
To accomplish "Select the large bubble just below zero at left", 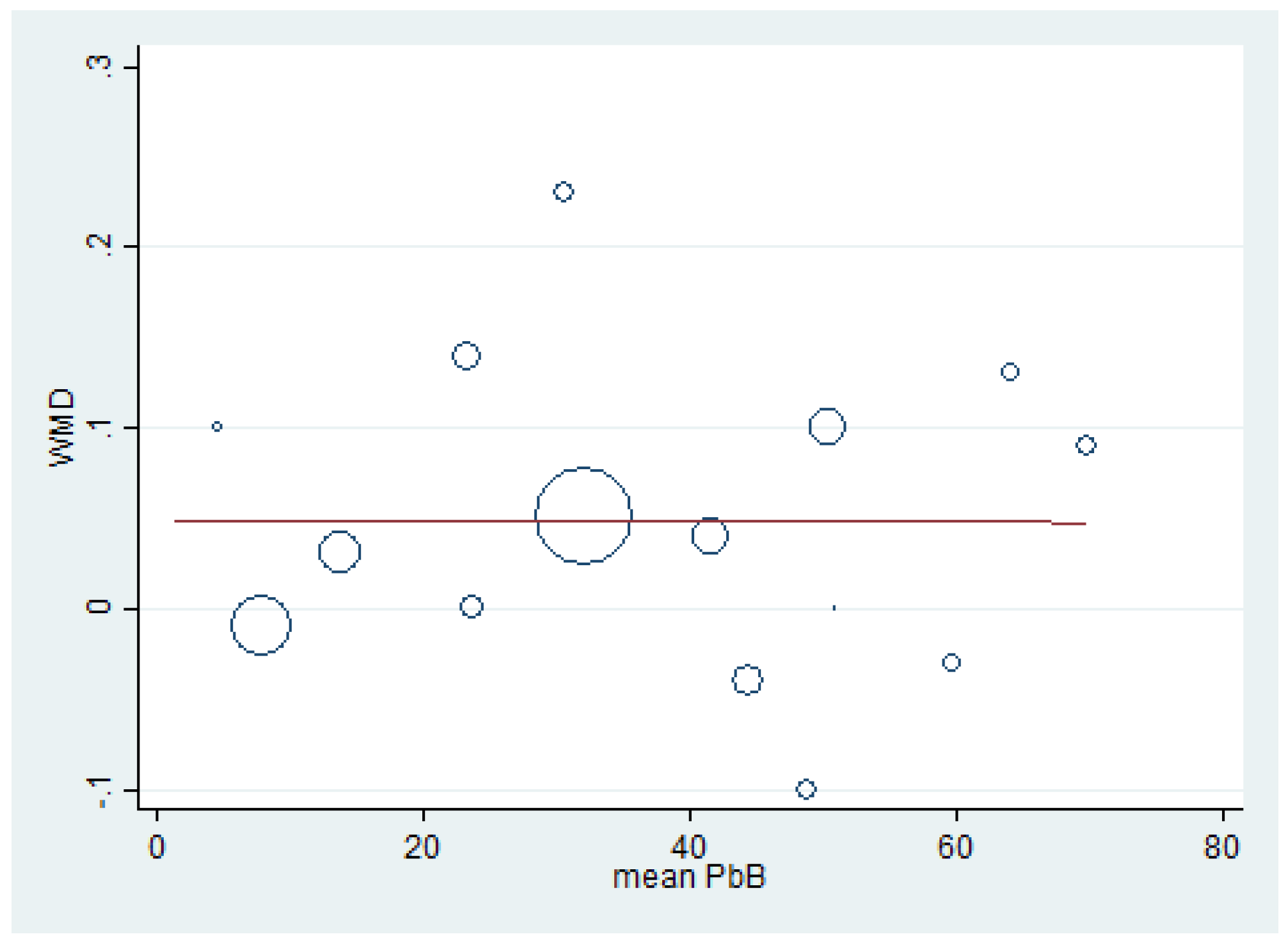I will pos(260,625).
